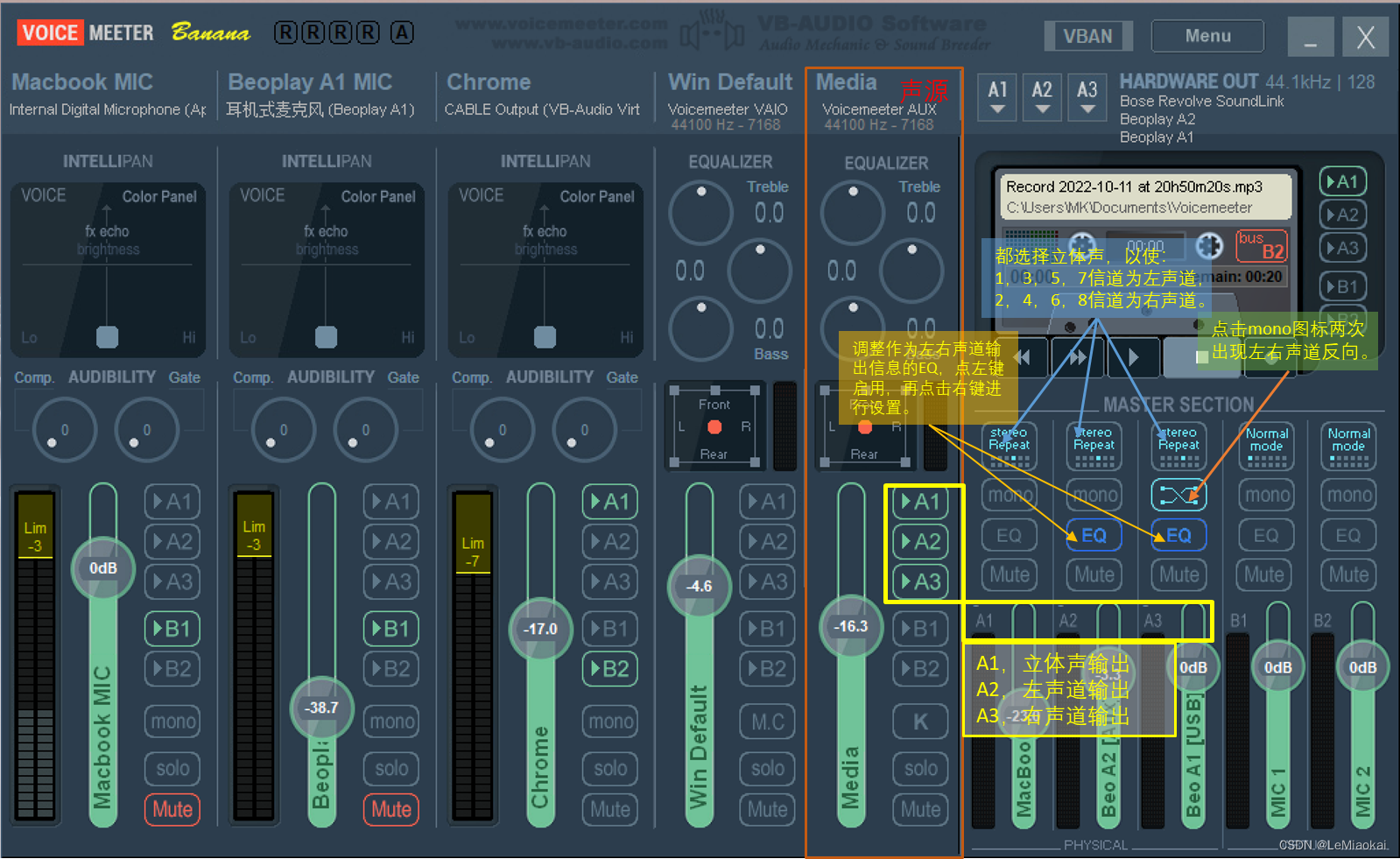
Task: Solo the Macbook MIC strip
Action: (x=172, y=769)
